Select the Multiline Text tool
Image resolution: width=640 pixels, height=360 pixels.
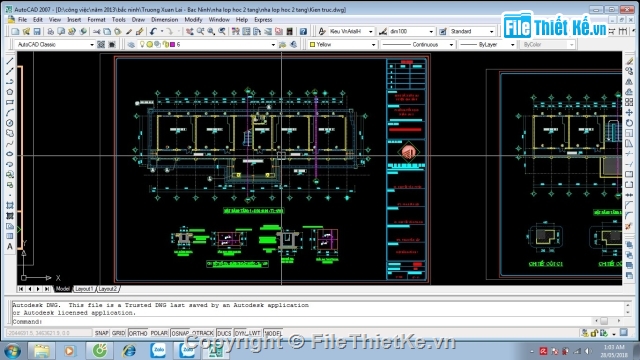(x=10, y=247)
